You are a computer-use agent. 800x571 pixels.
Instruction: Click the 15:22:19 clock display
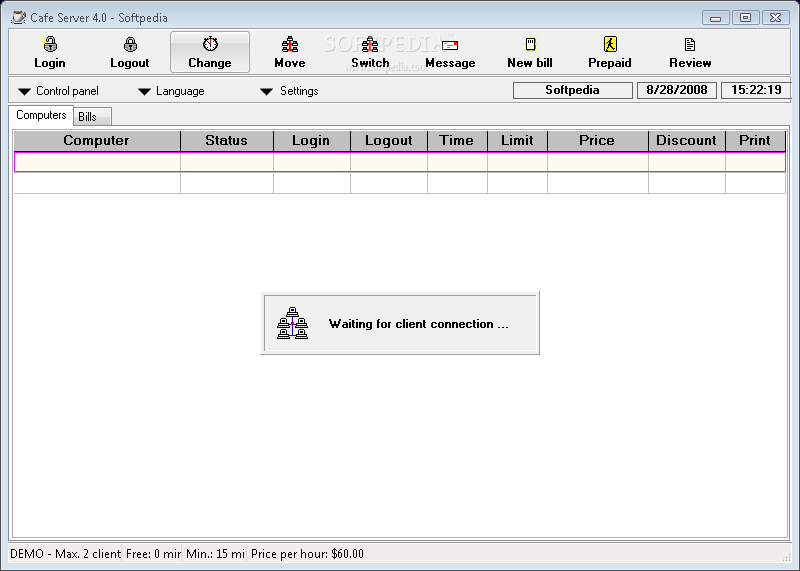[x=756, y=90]
